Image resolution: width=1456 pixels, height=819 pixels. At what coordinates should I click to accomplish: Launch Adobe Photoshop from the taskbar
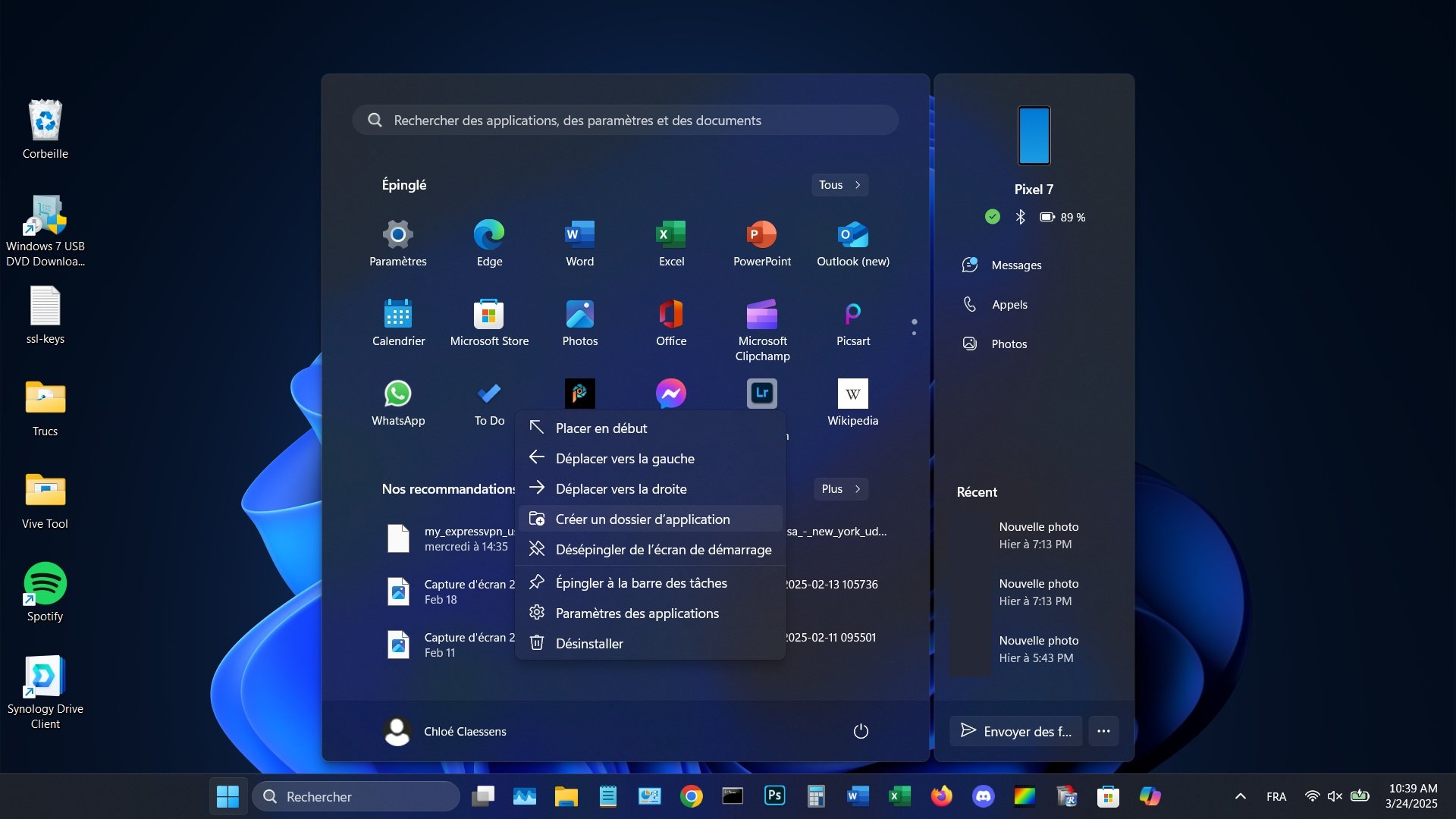(774, 796)
